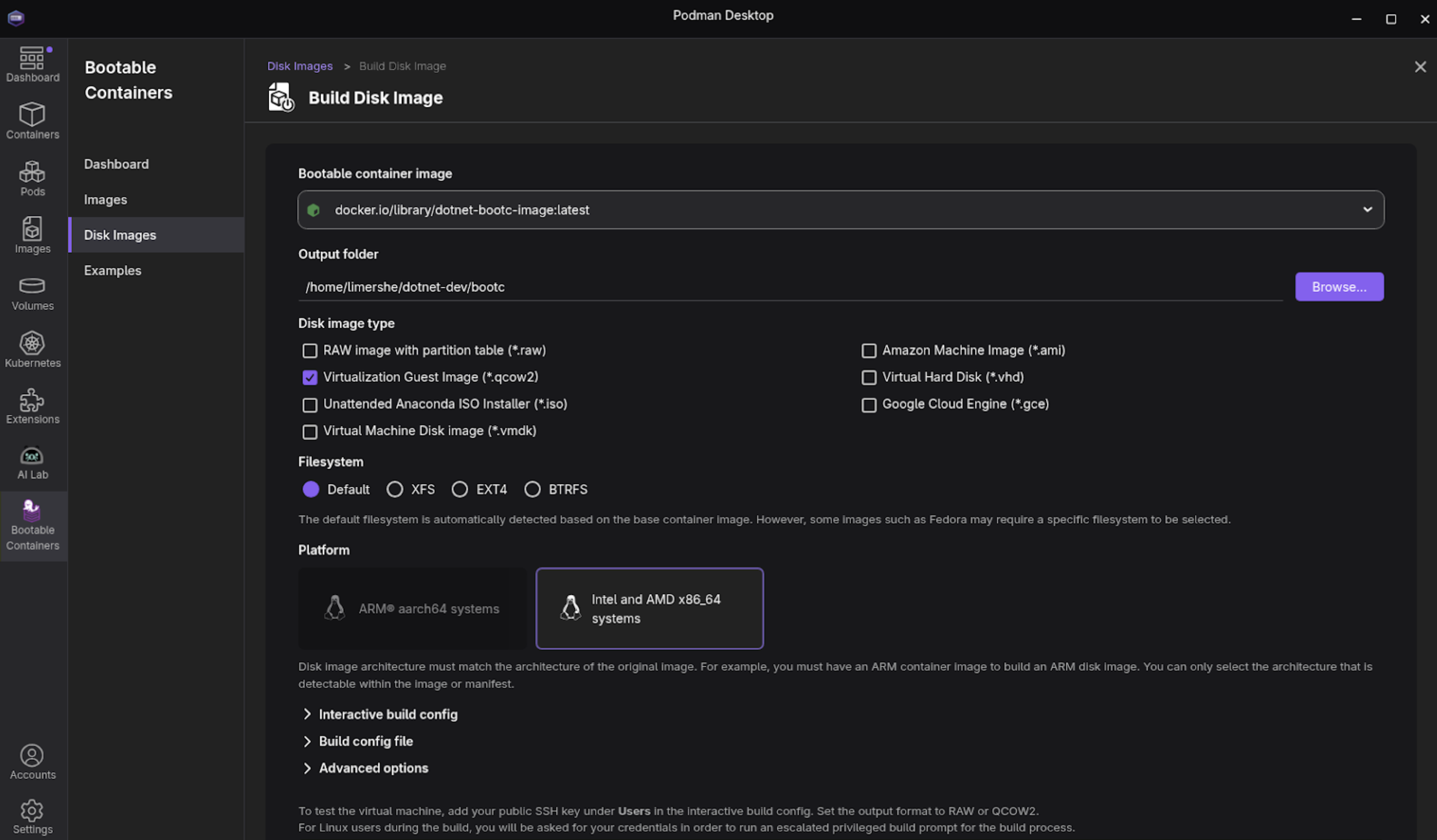Viewport: 1437px width, 840px height.
Task: Open the bootable container image dropdown
Action: tap(840, 210)
